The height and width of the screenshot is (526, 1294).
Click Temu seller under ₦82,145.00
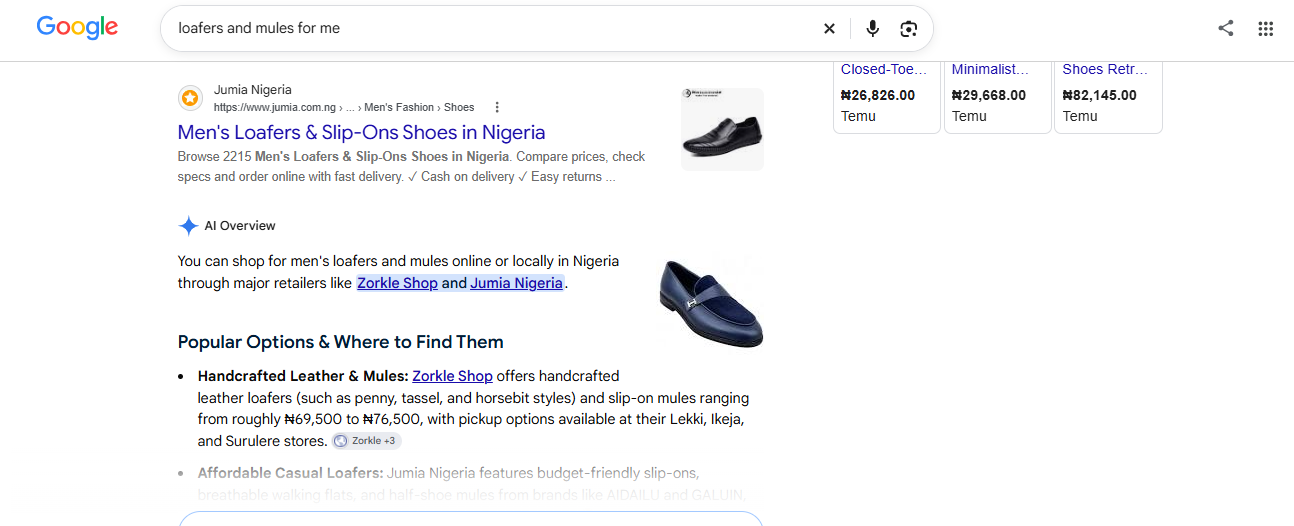coord(1080,116)
